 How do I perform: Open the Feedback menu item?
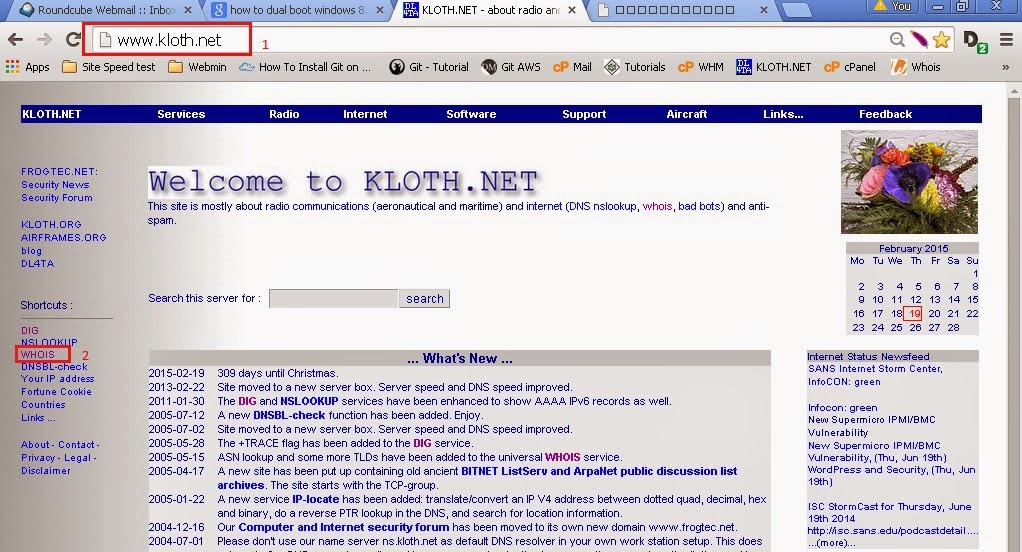click(x=885, y=114)
